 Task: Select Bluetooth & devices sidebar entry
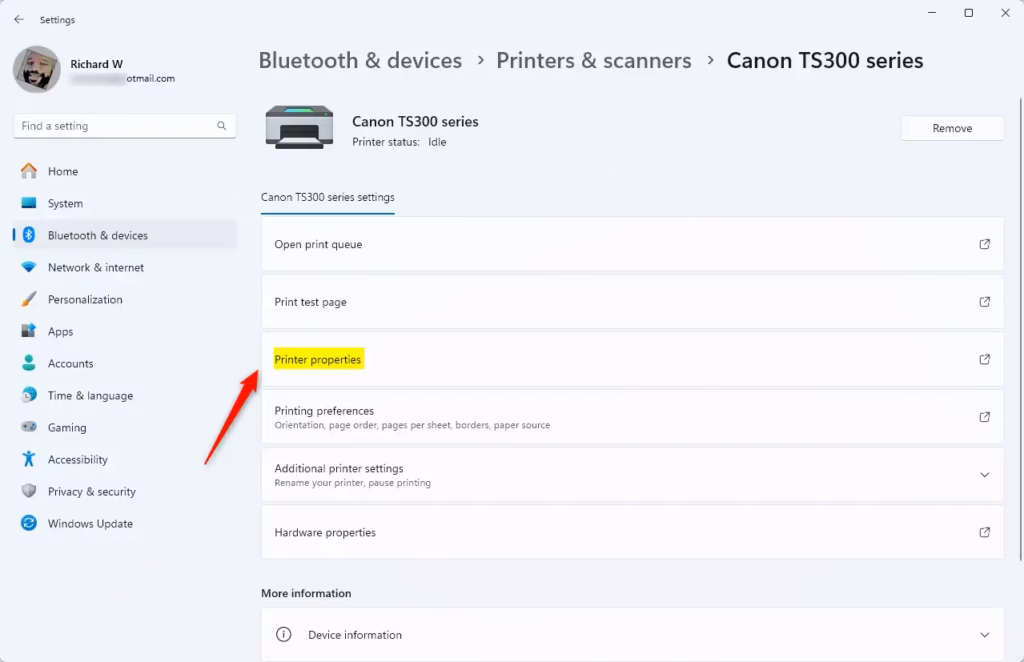coord(125,235)
